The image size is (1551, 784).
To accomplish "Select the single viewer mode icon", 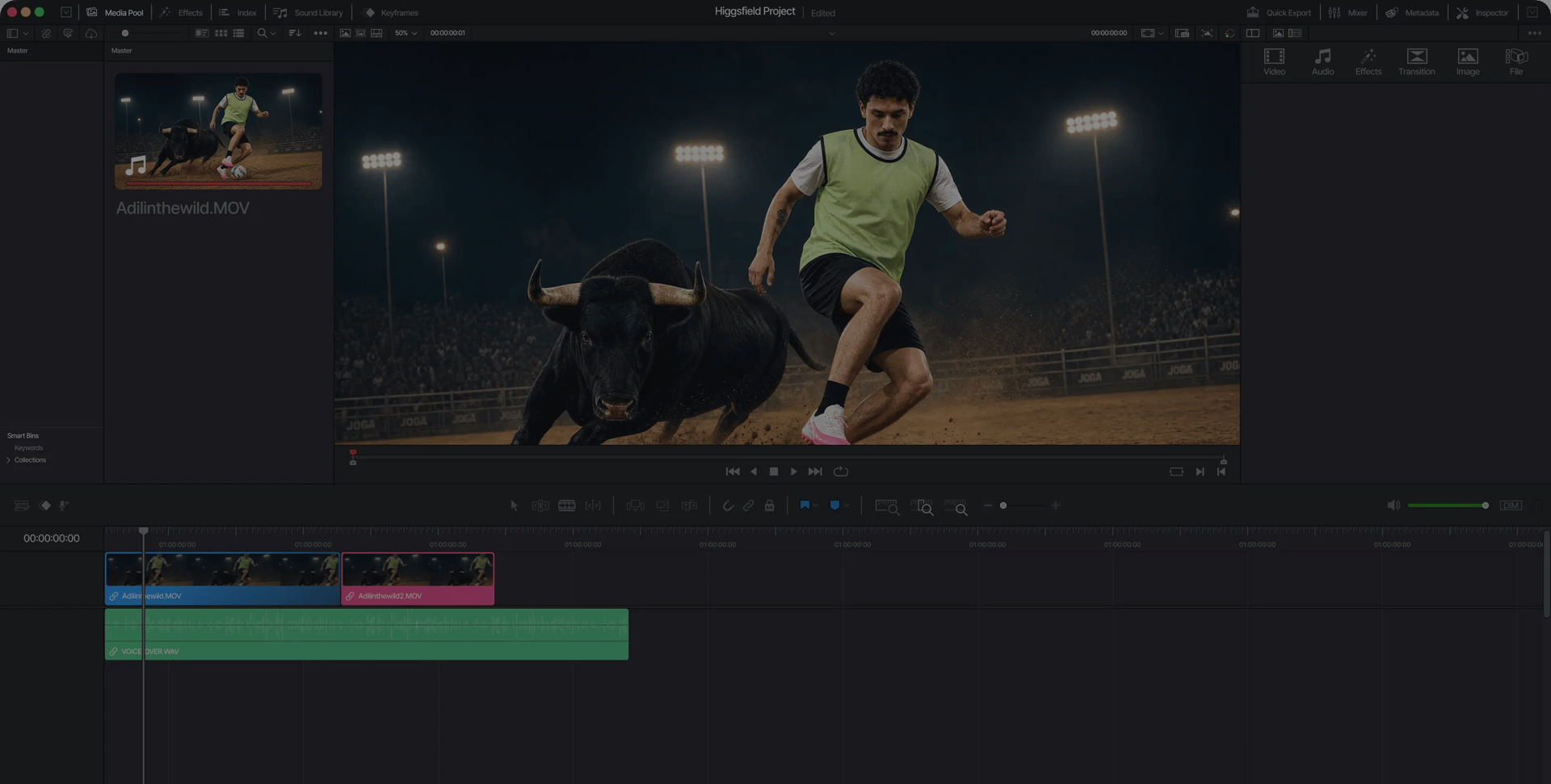I will (345, 33).
